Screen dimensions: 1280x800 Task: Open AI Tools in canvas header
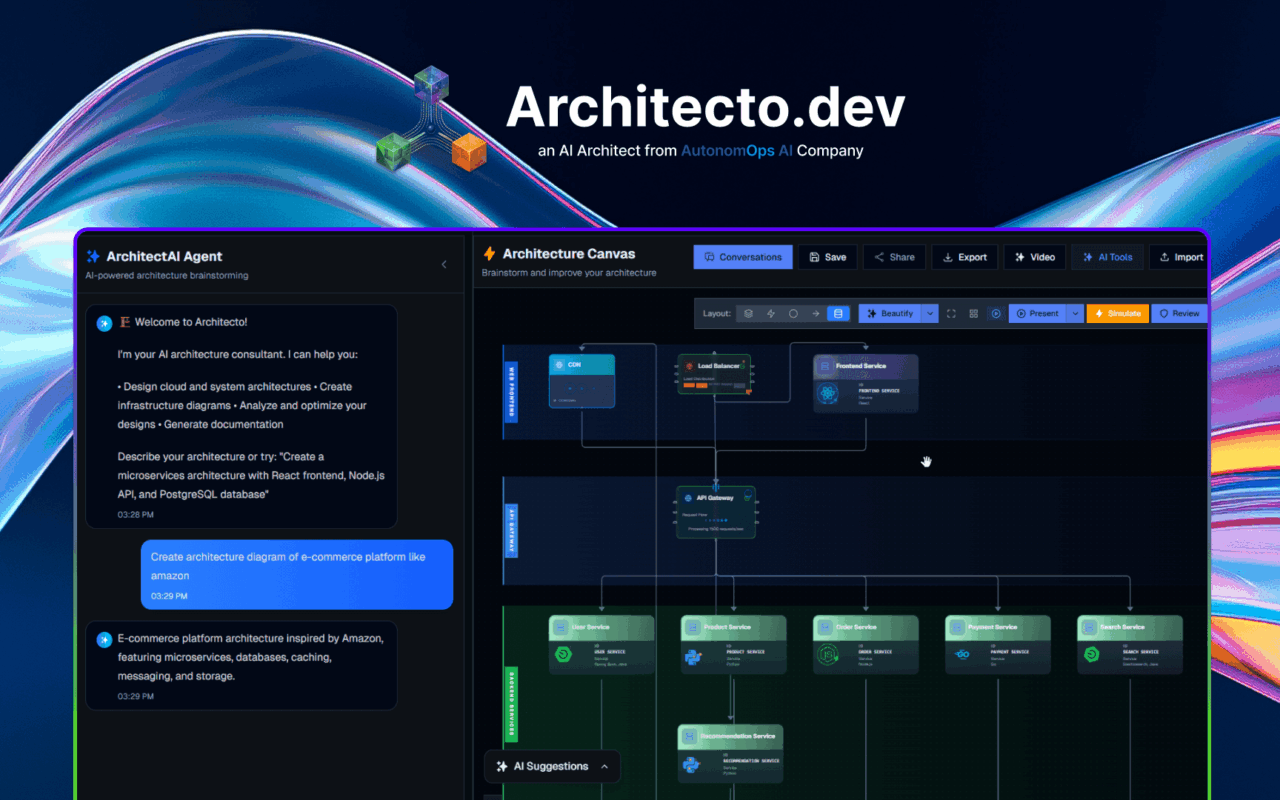pyautogui.click(x=1107, y=257)
